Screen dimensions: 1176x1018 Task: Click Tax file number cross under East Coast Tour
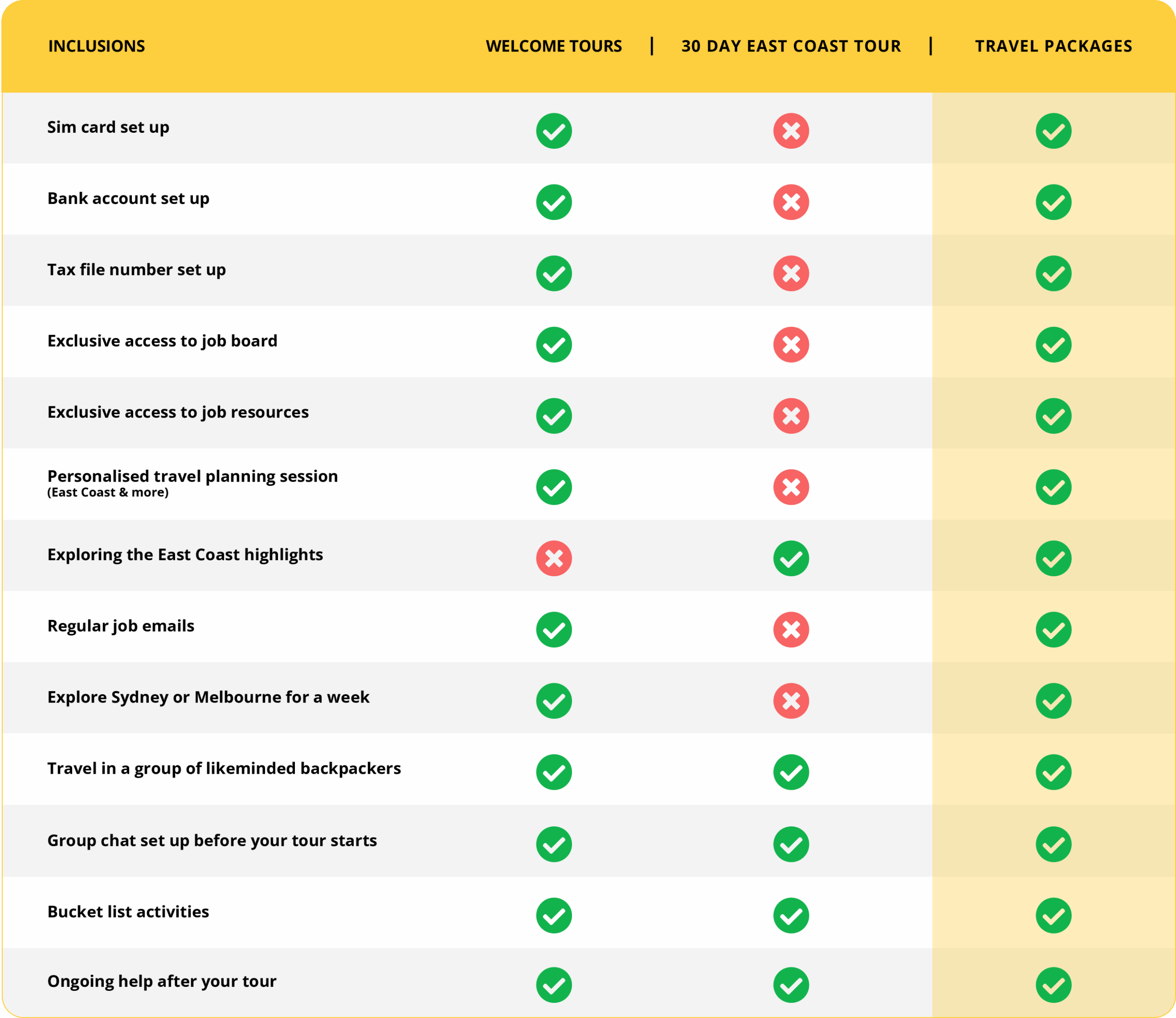791,273
